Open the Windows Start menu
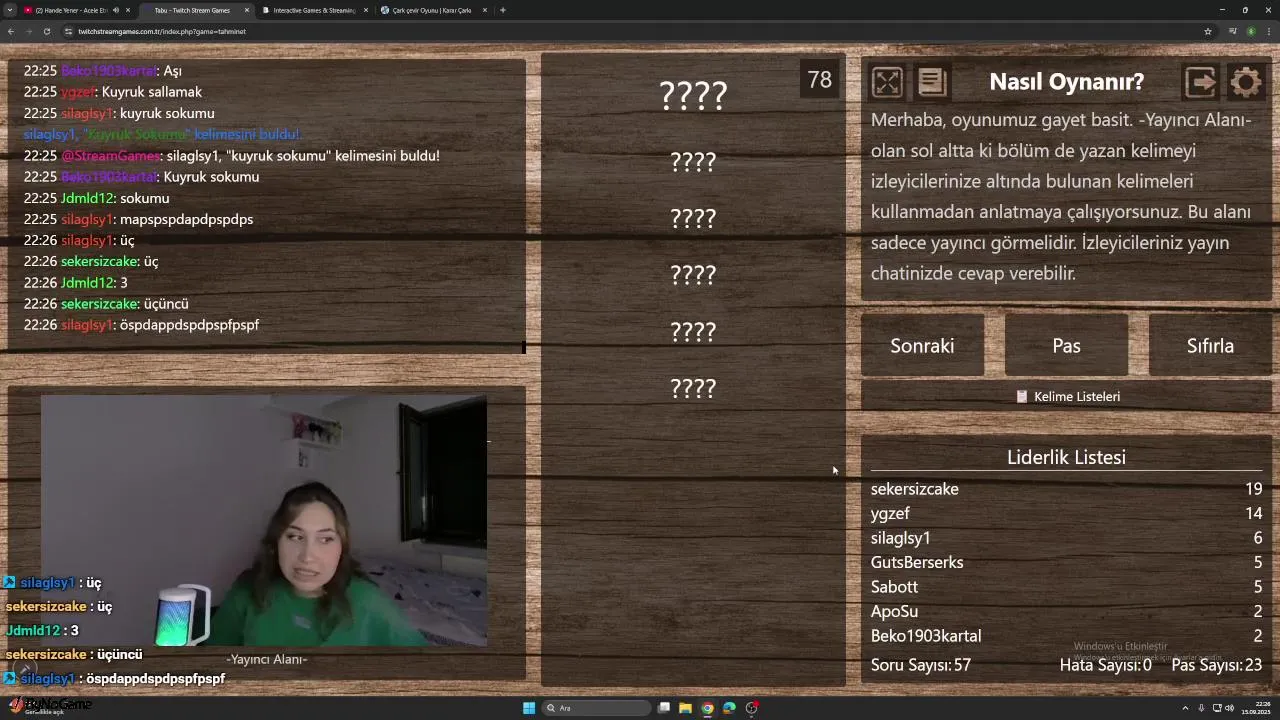Screen dimensions: 1280x720 point(529,708)
